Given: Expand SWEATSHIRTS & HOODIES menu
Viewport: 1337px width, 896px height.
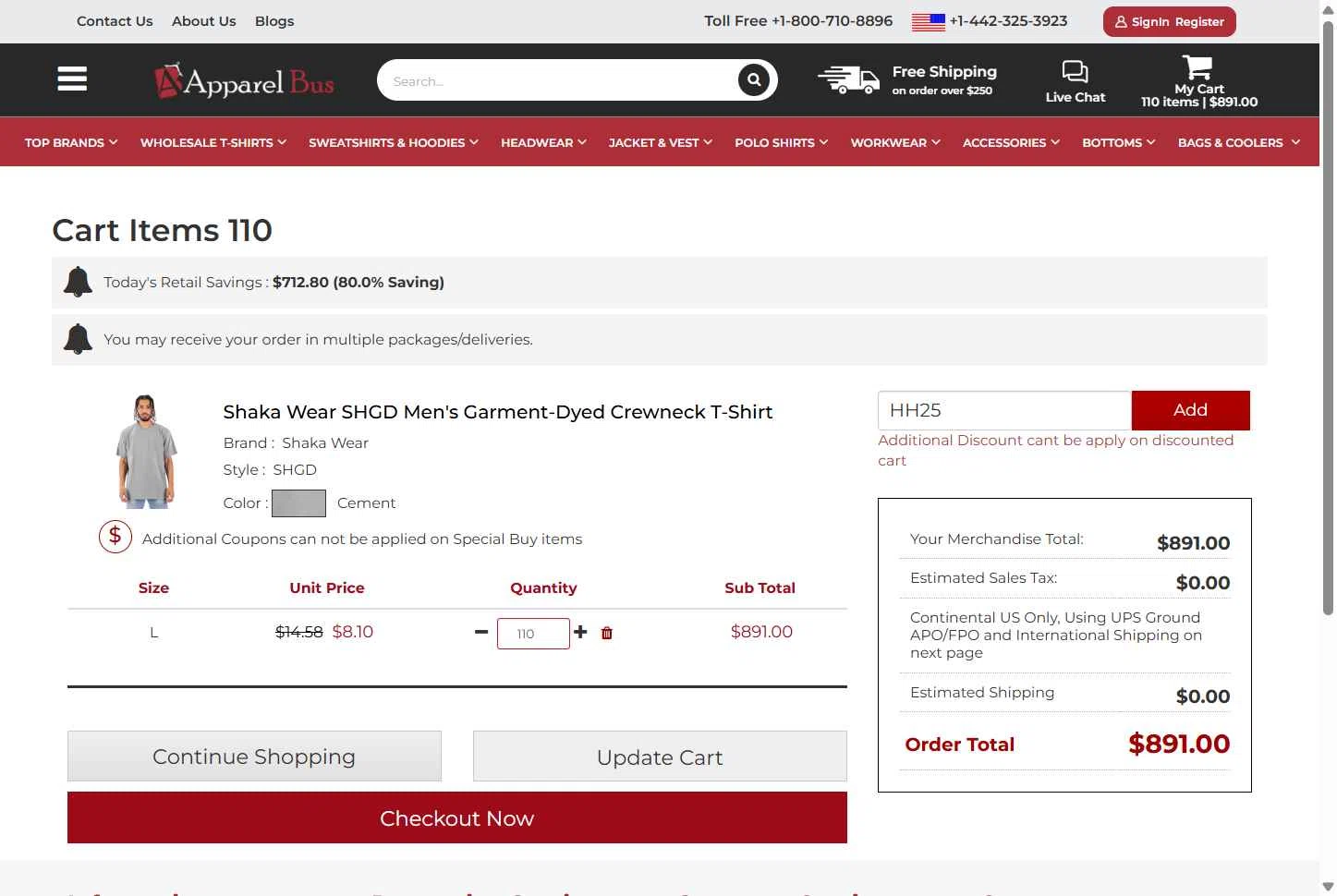Looking at the screenshot, I should [394, 142].
